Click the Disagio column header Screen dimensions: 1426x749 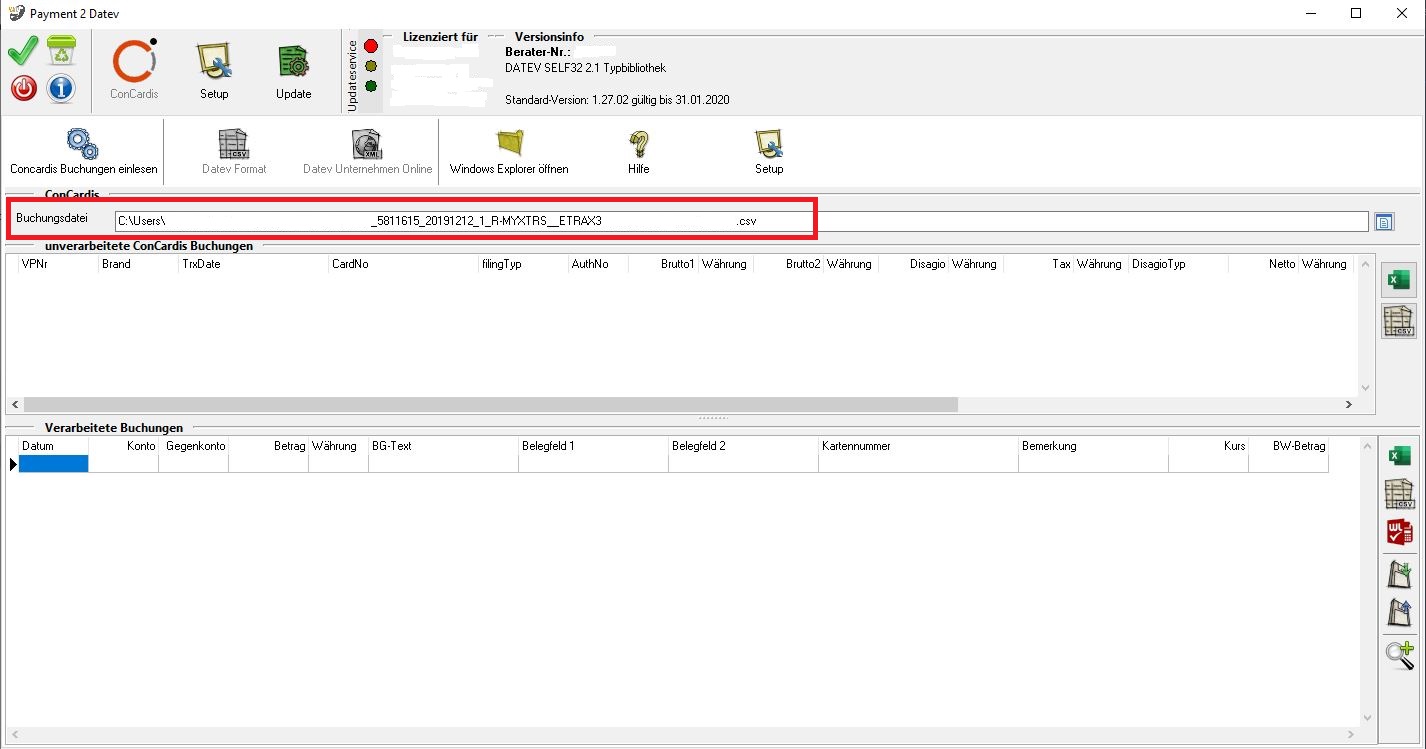pos(913,264)
